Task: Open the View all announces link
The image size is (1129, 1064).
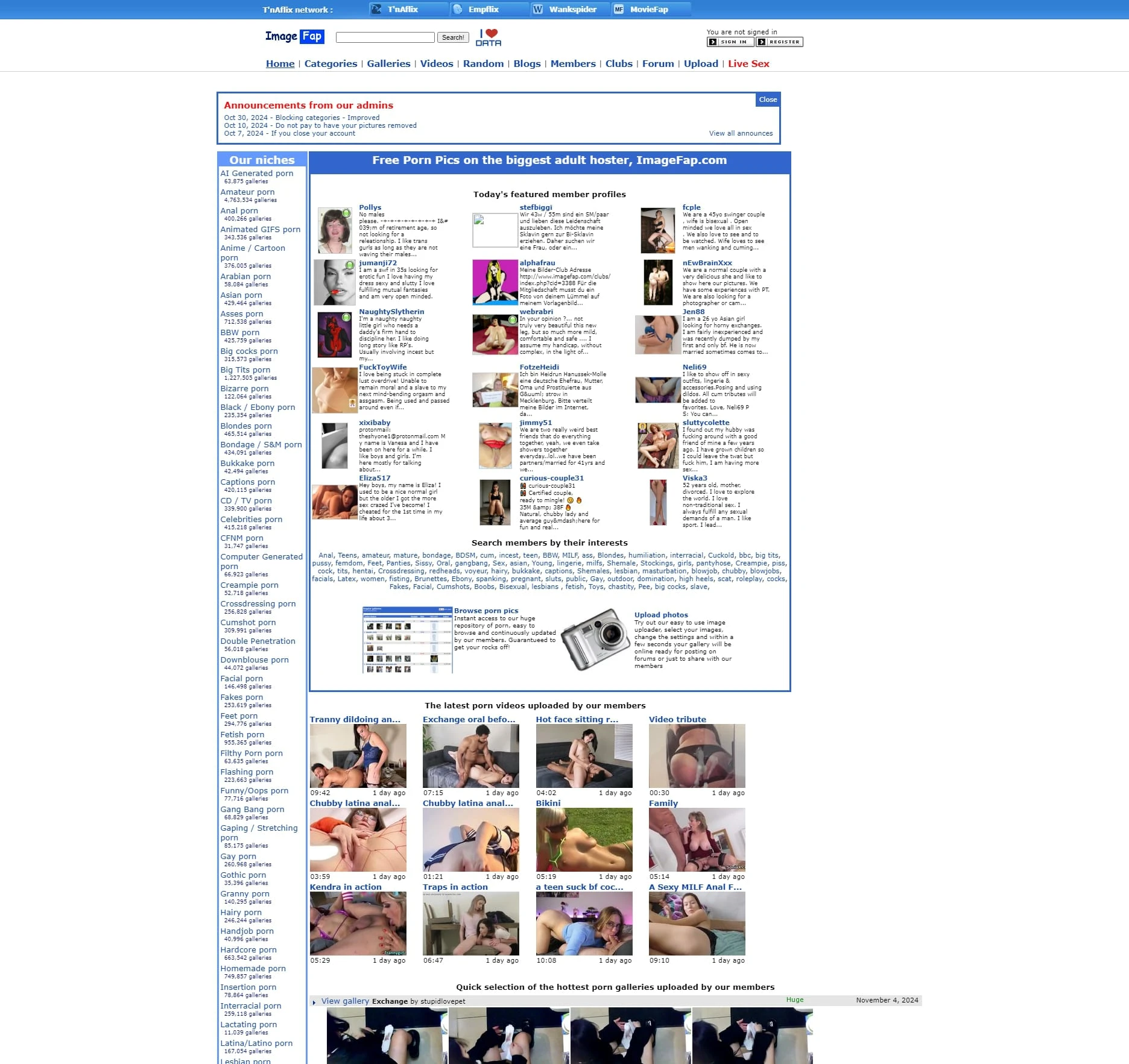Action: [x=740, y=133]
